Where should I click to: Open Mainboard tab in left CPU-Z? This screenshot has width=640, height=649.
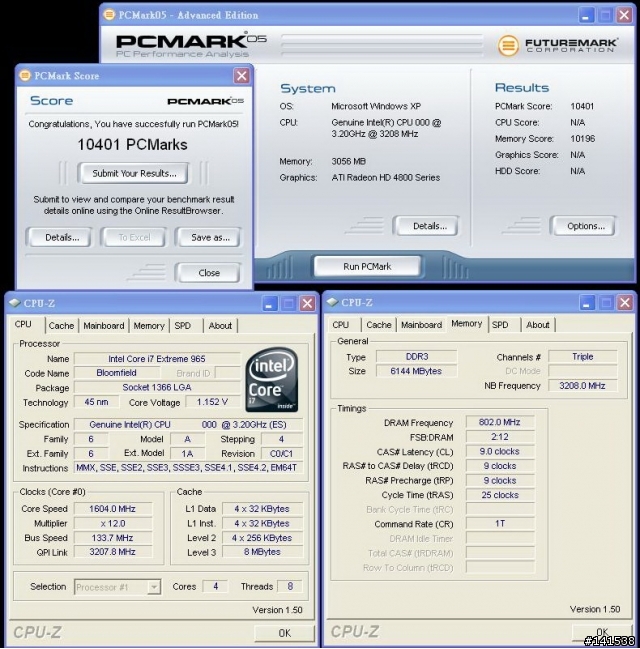point(104,326)
